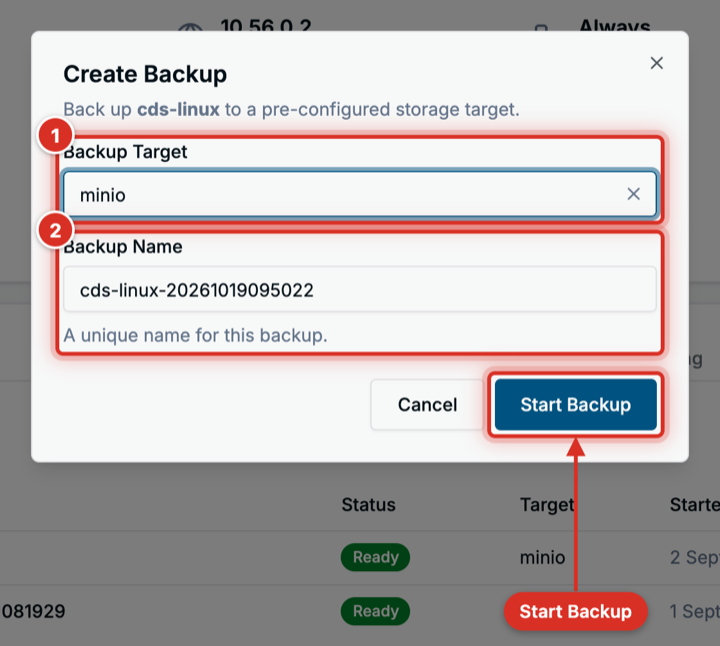Click the 'A unique name for this backup' hint
Image resolution: width=720 pixels, height=646 pixels.
click(196, 335)
